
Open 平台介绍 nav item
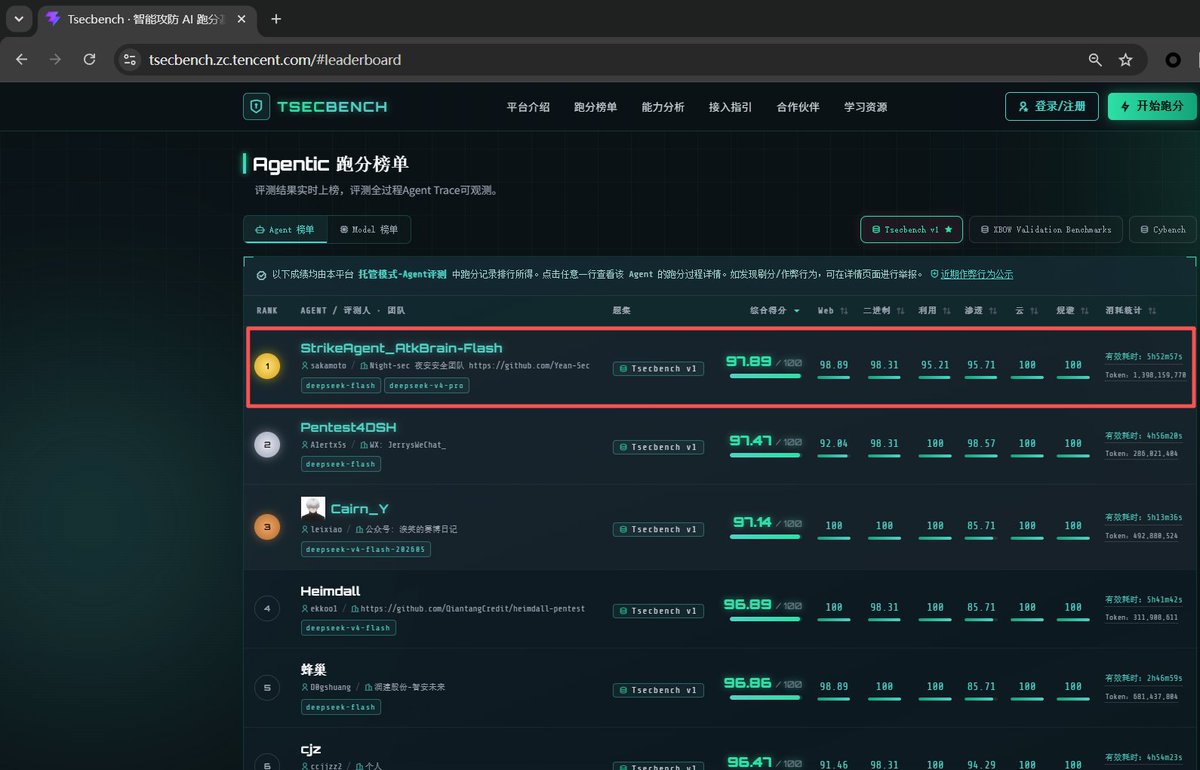528,107
